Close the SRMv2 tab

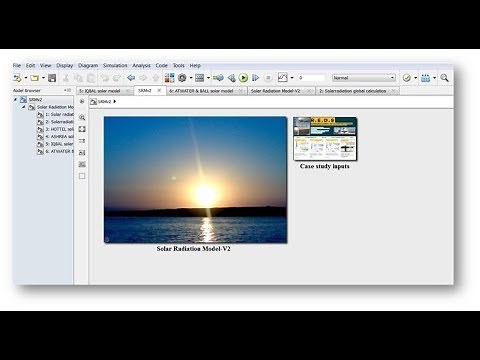click(x=159, y=90)
